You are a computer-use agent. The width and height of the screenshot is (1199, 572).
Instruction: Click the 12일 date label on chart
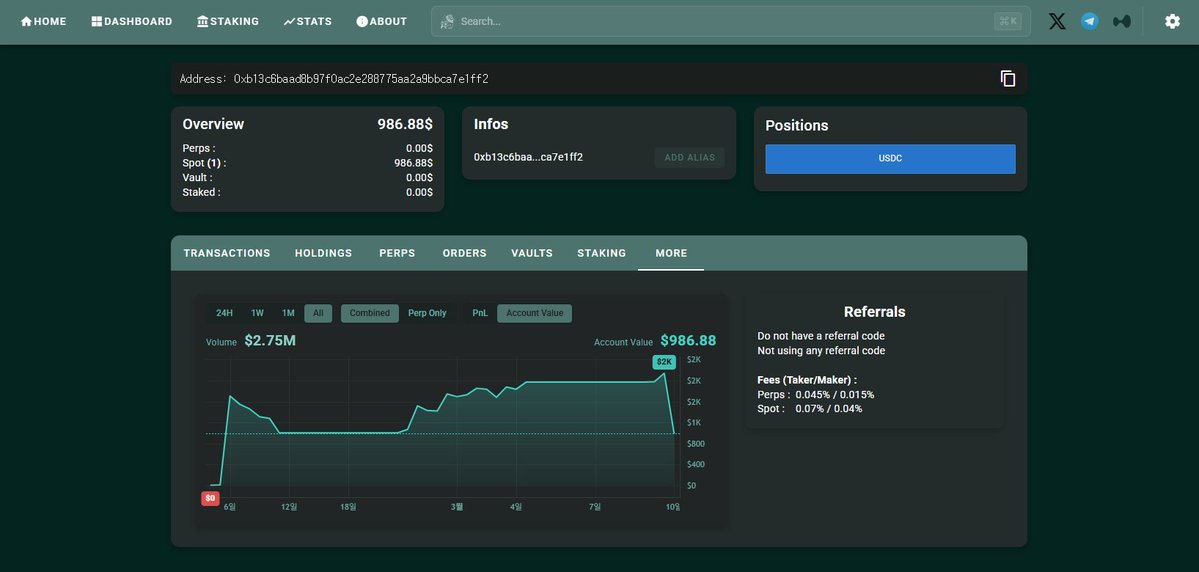289,507
